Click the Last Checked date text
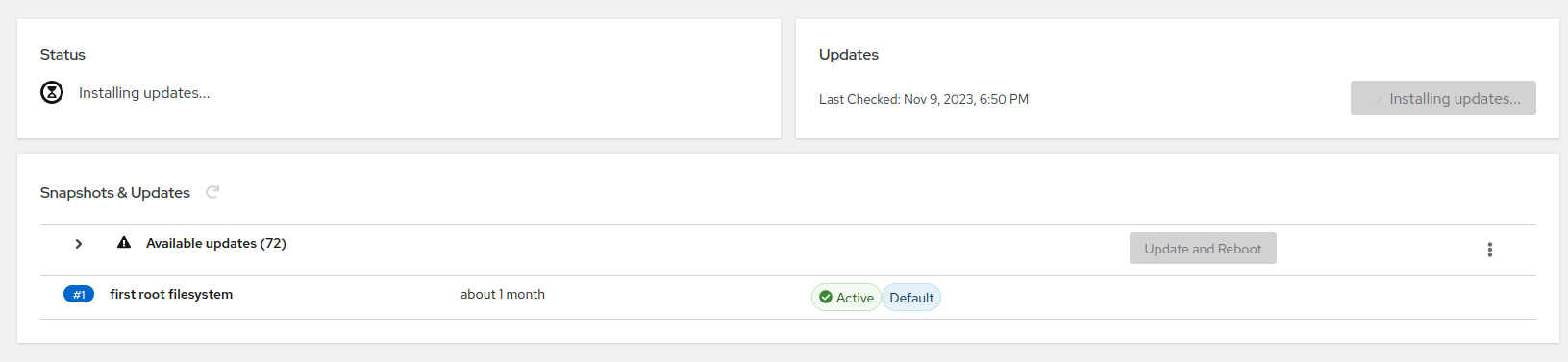Viewport: 1568px width, 362px height. tap(924, 99)
